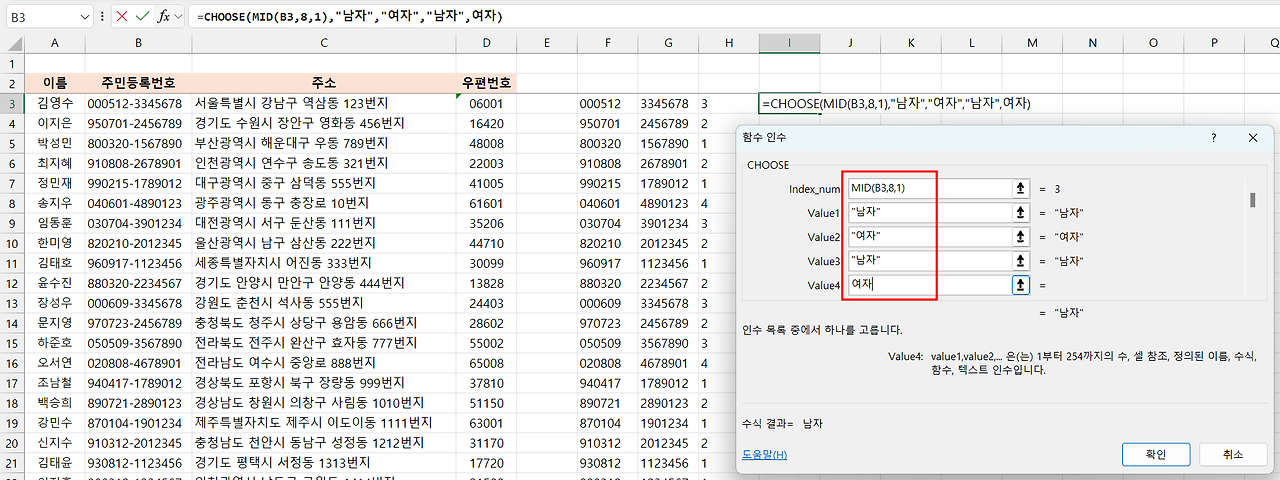Click the select-all corner of the sheet
Viewport: 1280px width, 480px height.
pos(11,42)
